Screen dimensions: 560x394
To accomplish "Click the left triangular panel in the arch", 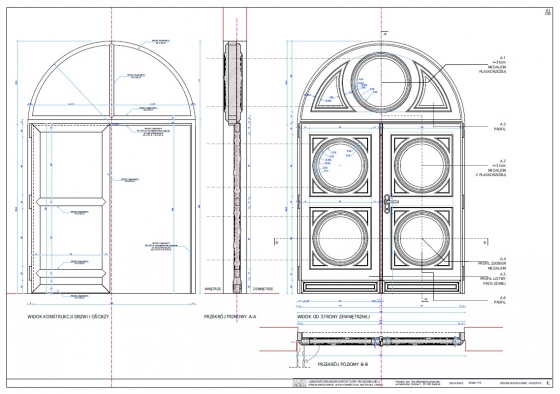I will point(330,90).
